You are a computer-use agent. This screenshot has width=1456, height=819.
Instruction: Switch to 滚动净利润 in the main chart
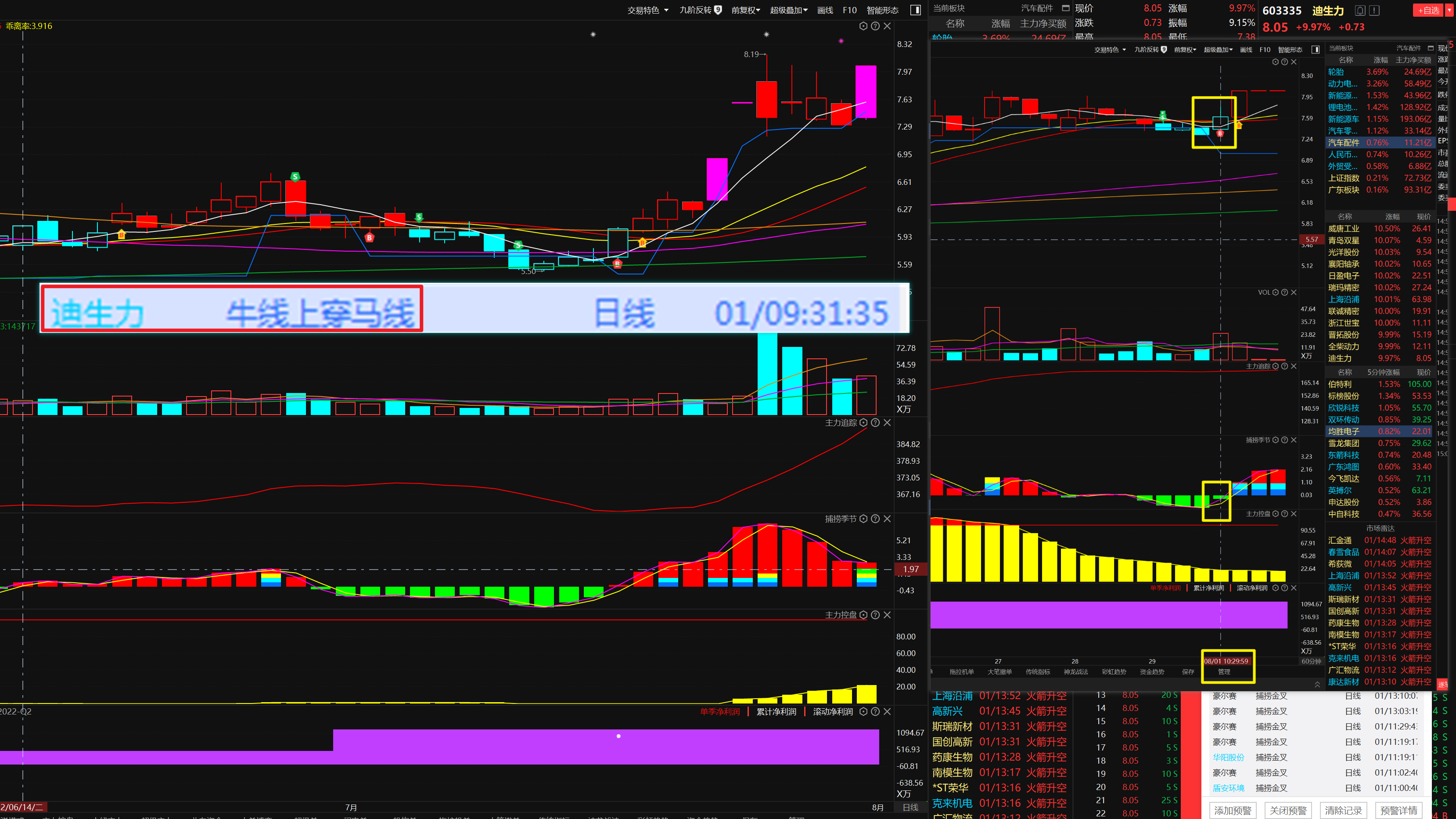pyautogui.click(x=833, y=711)
